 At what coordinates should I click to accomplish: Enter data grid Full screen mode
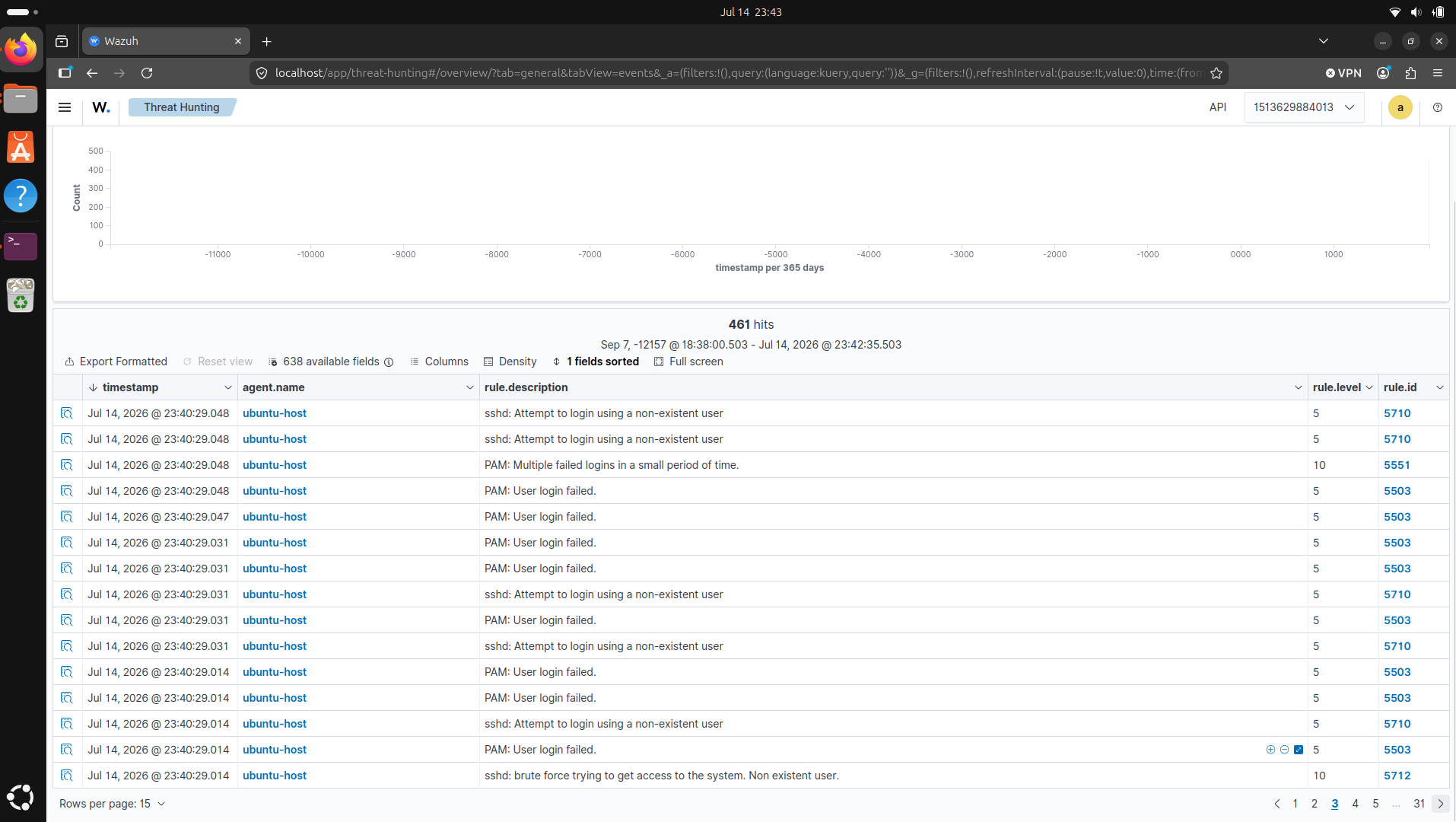tap(688, 362)
